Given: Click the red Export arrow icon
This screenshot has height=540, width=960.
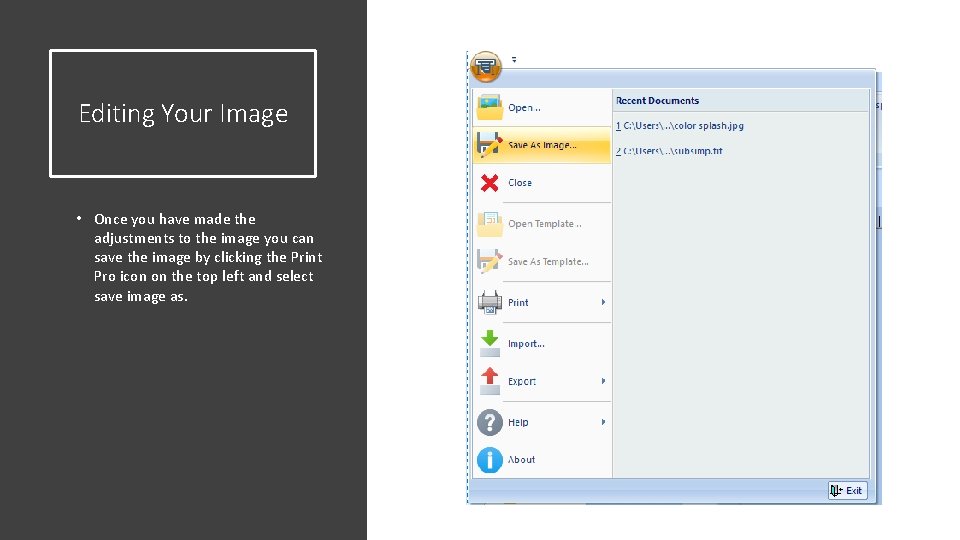Looking at the screenshot, I should pos(490,381).
